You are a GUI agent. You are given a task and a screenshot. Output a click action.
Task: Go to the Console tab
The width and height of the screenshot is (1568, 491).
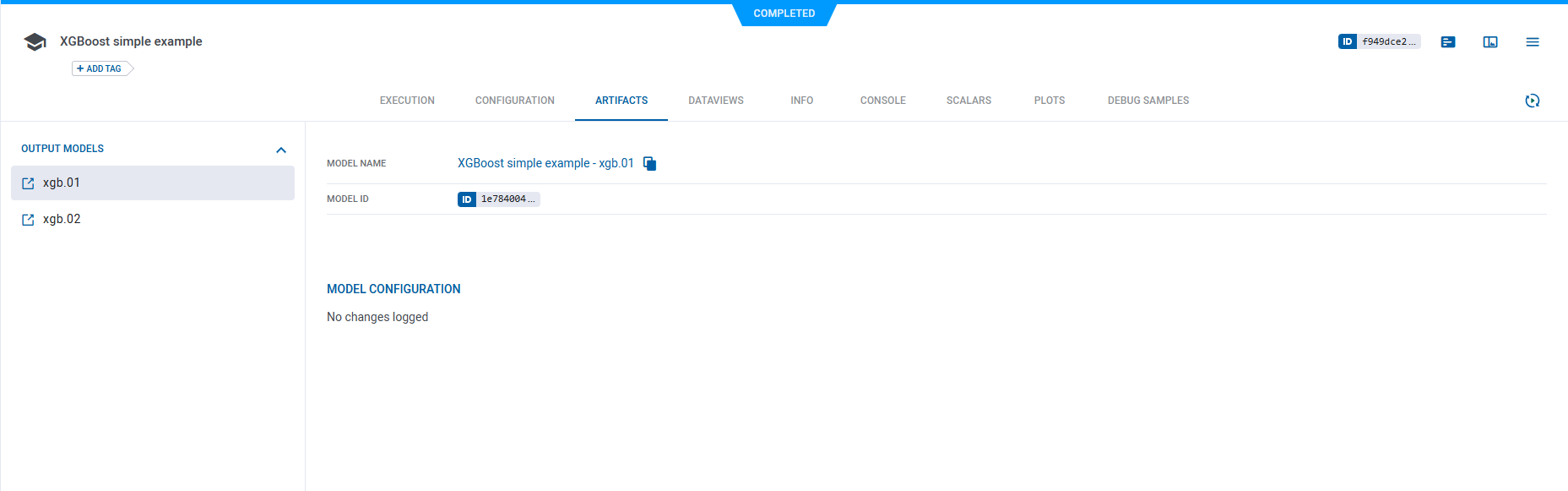pyautogui.click(x=882, y=101)
